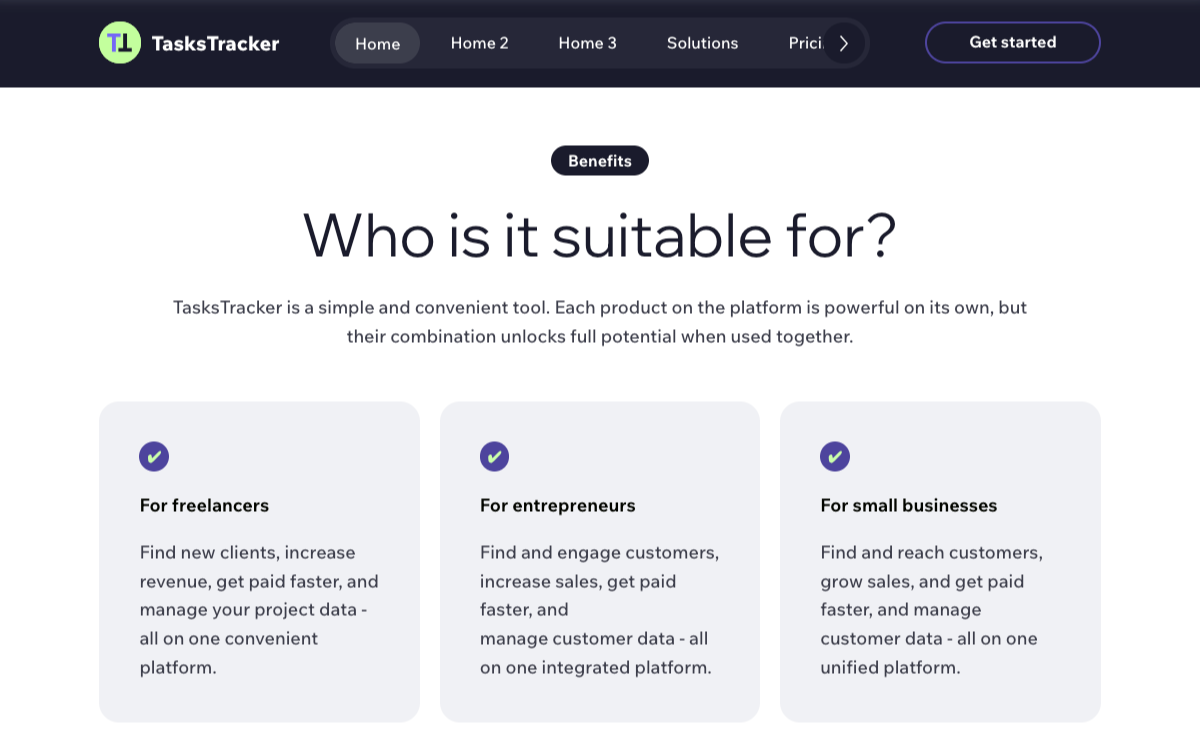
Task: Click the small businesses card description text
Action: [x=931, y=610]
